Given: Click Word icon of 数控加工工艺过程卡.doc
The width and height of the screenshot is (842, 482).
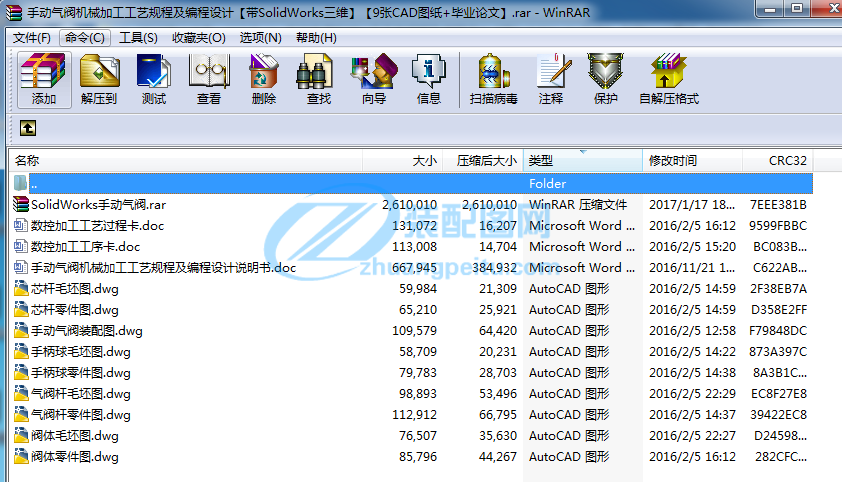Looking at the screenshot, I should (x=21, y=225).
